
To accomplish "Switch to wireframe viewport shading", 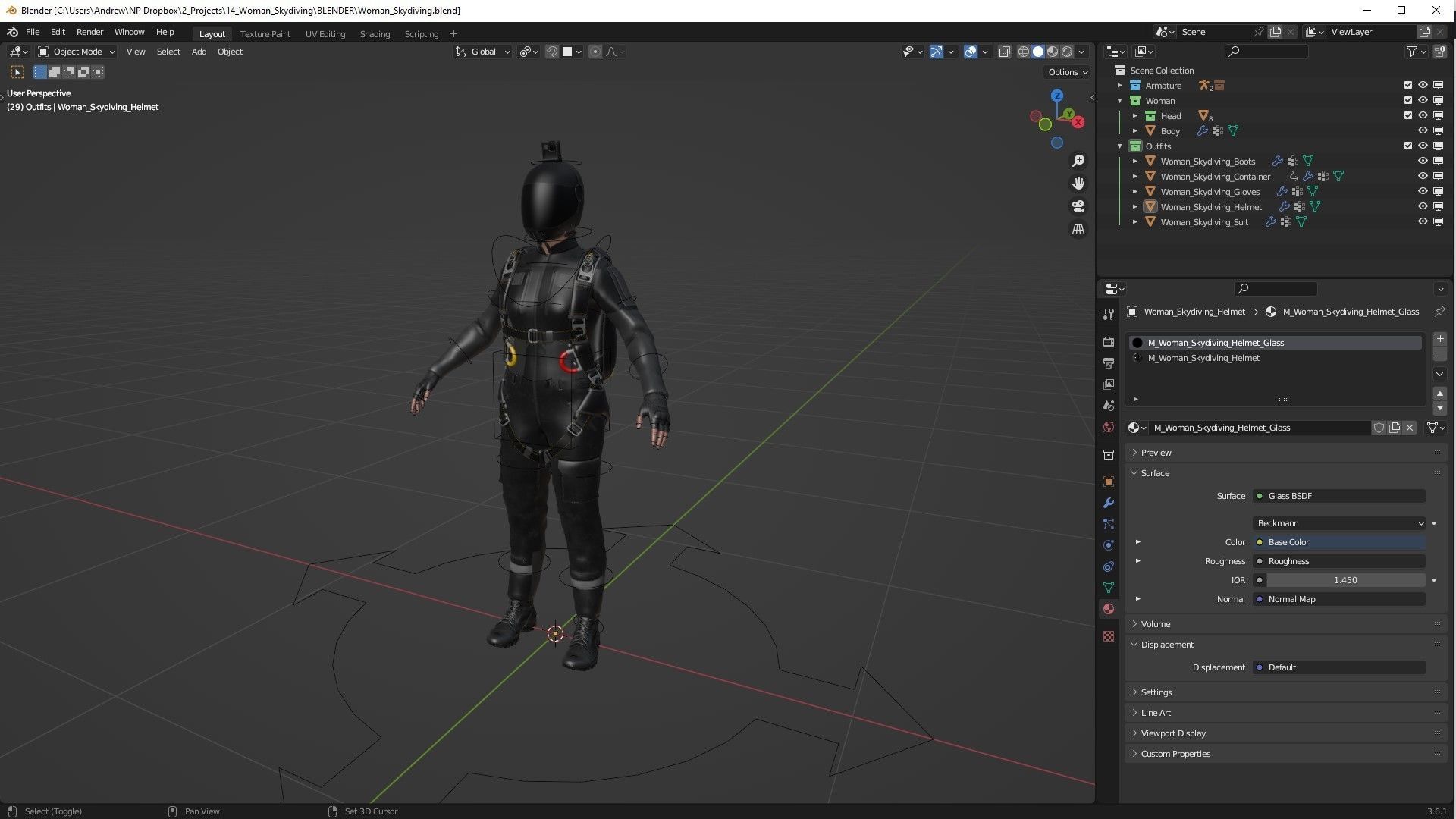I will tap(1024, 52).
